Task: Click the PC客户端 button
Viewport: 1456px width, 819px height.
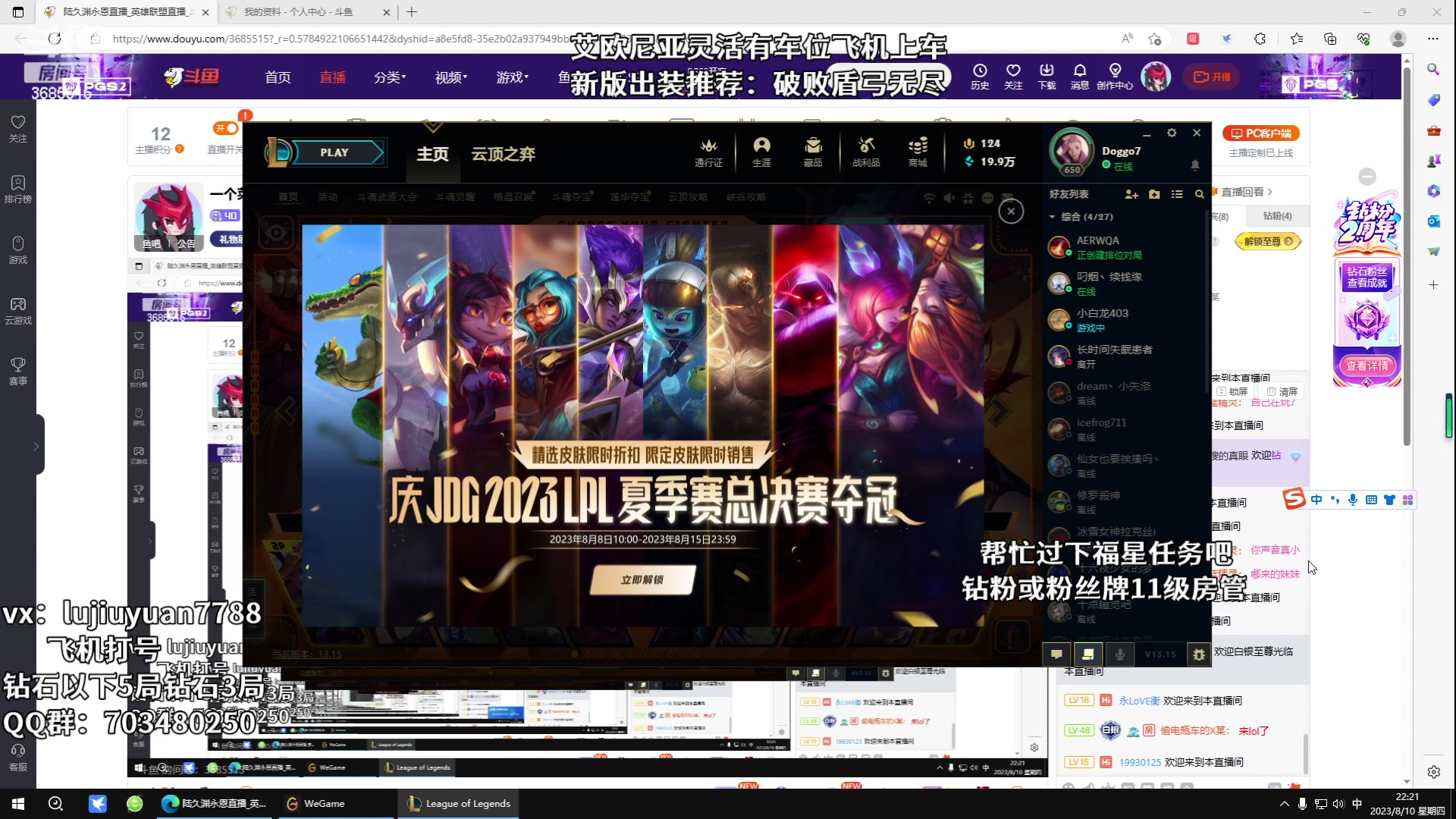Action: click(1261, 133)
